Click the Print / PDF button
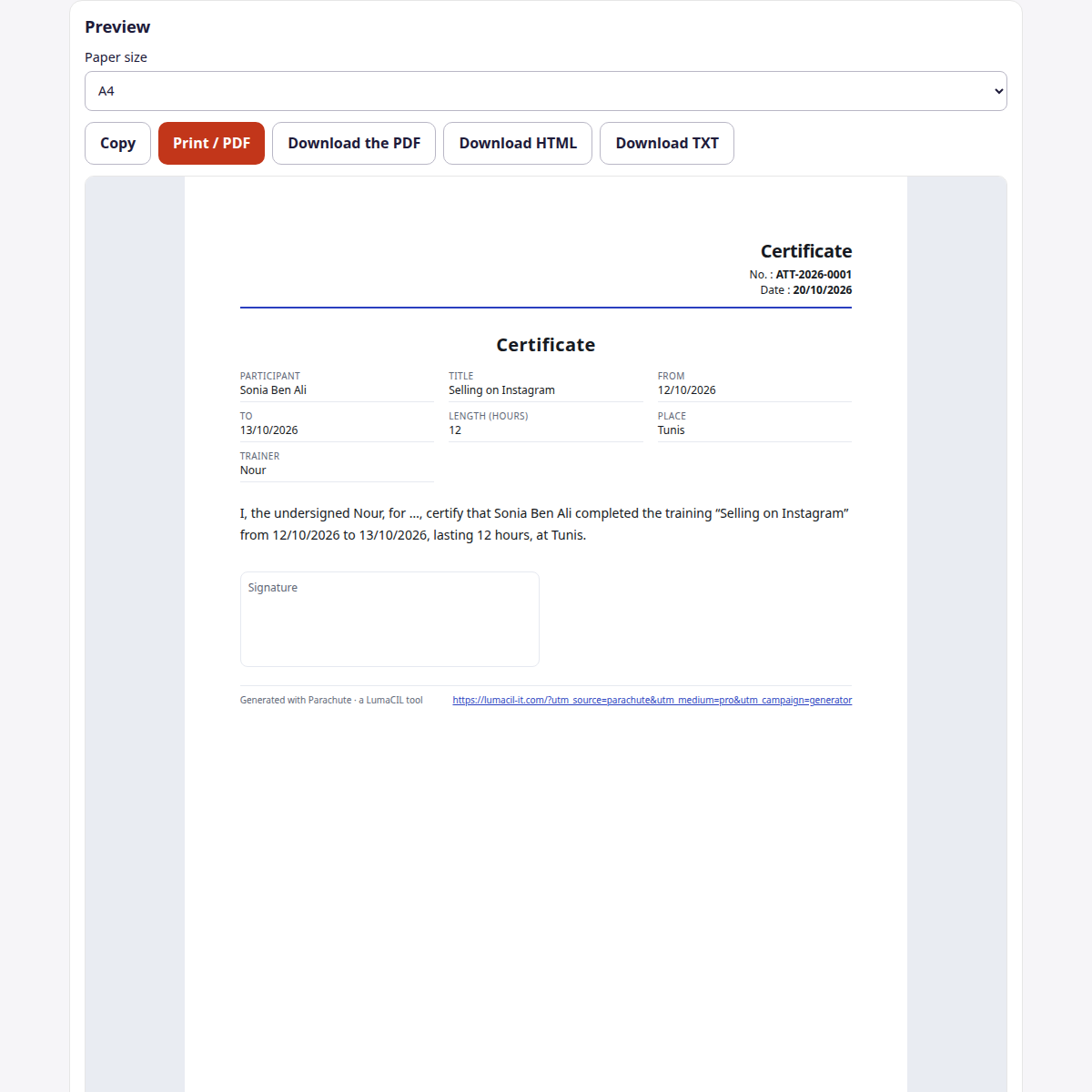This screenshot has height=1092, width=1092. tap(211, 143)
